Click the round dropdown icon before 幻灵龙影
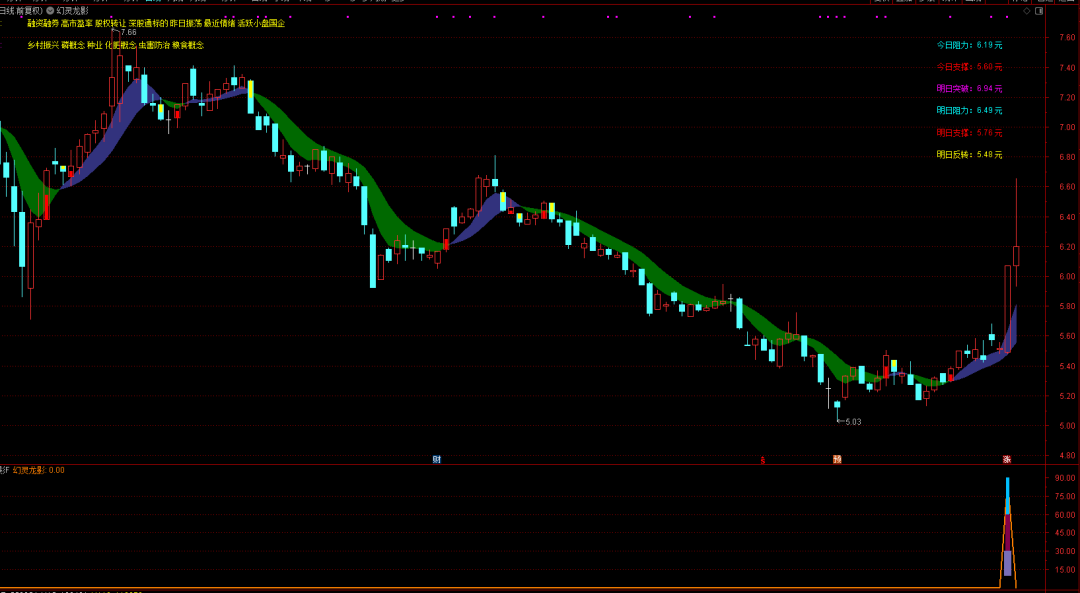 point(49,10)
